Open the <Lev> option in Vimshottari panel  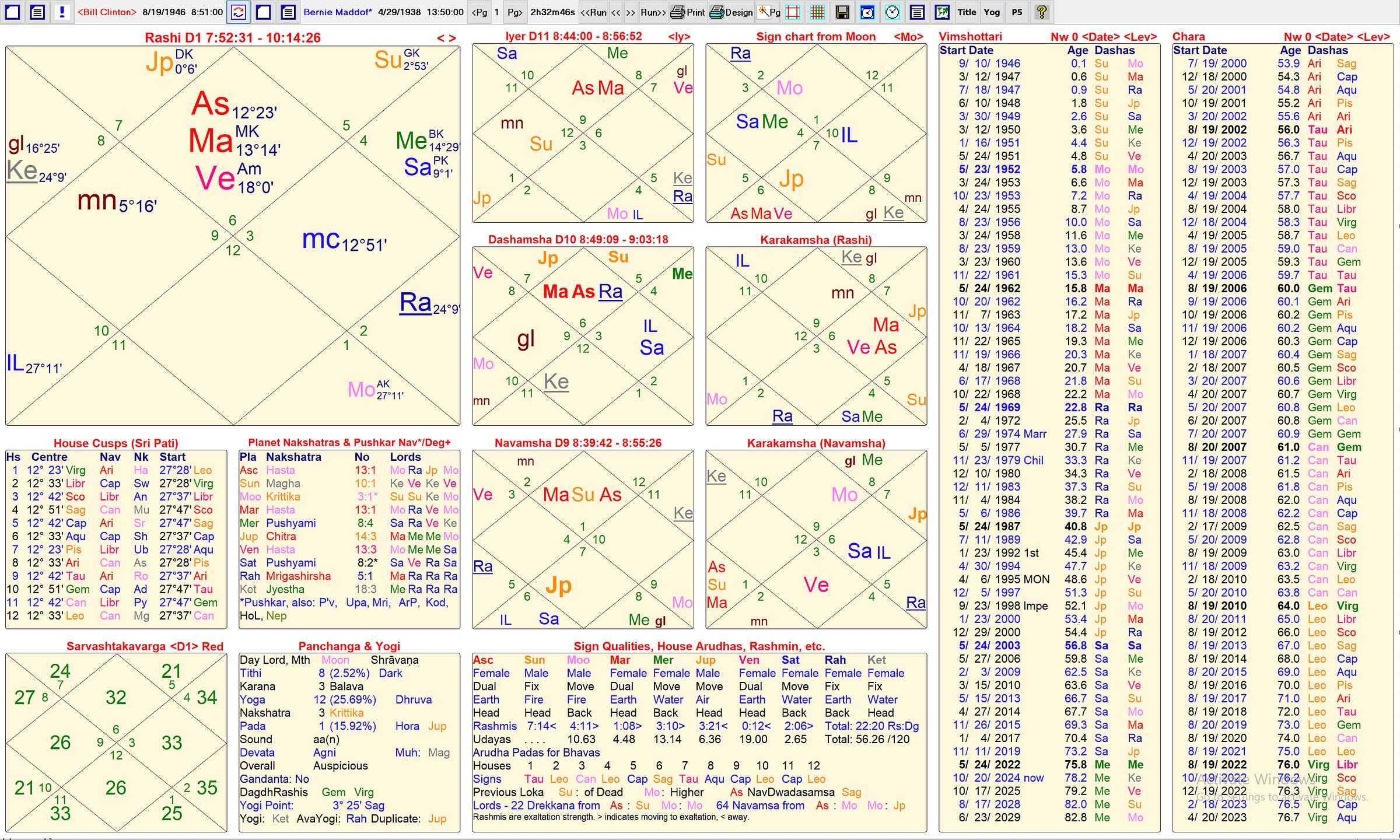click(1140, 37)
